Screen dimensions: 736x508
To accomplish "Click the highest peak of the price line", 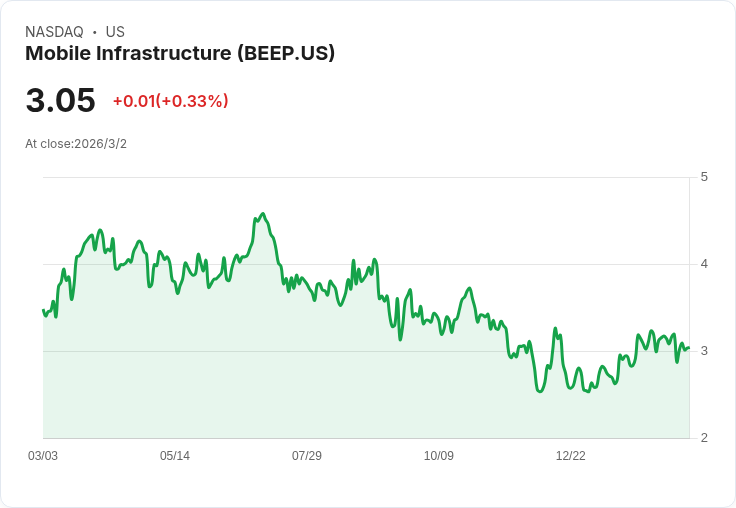I will [262, 214].
